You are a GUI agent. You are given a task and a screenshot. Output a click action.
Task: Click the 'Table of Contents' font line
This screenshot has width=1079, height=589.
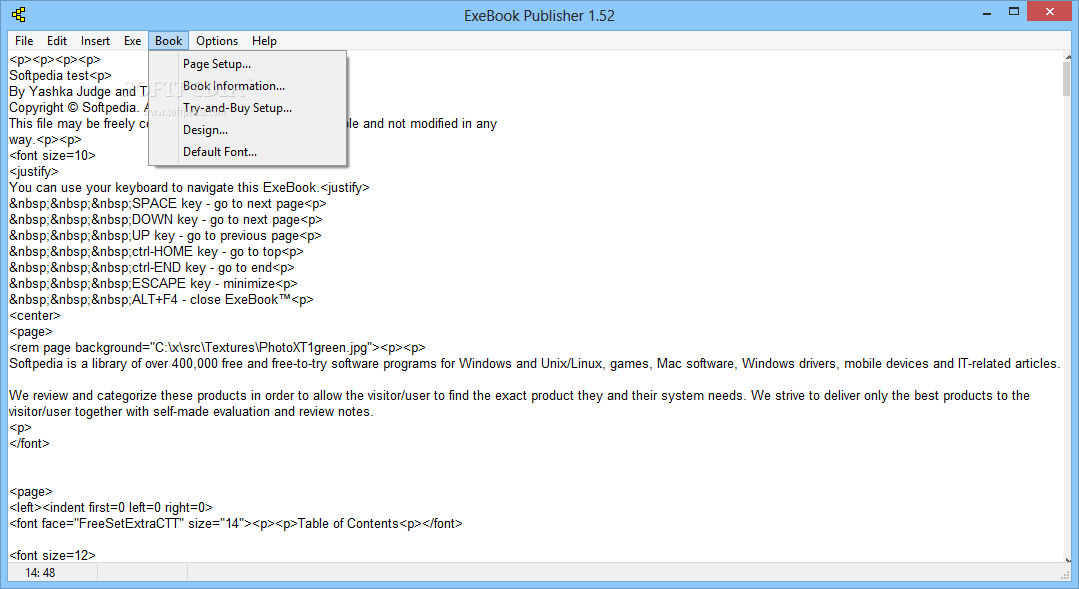tap(236, 523)
